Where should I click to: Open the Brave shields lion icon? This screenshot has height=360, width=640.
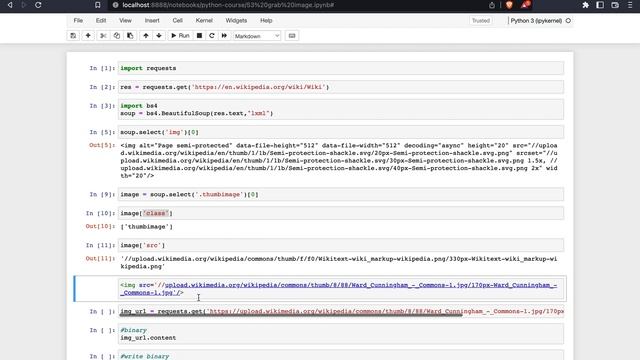pos(509,5)
